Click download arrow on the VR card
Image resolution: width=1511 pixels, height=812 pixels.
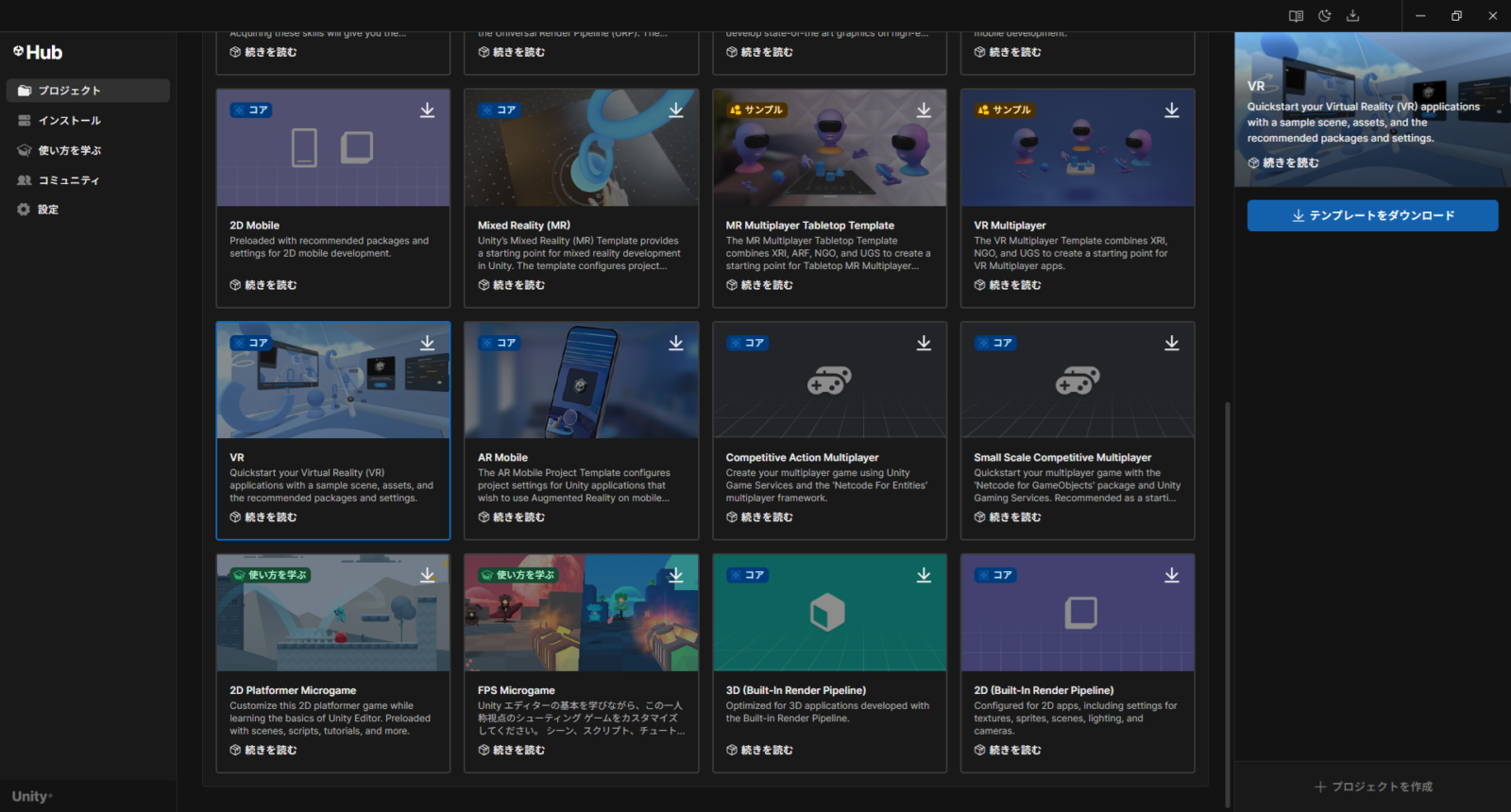(427, 343)
